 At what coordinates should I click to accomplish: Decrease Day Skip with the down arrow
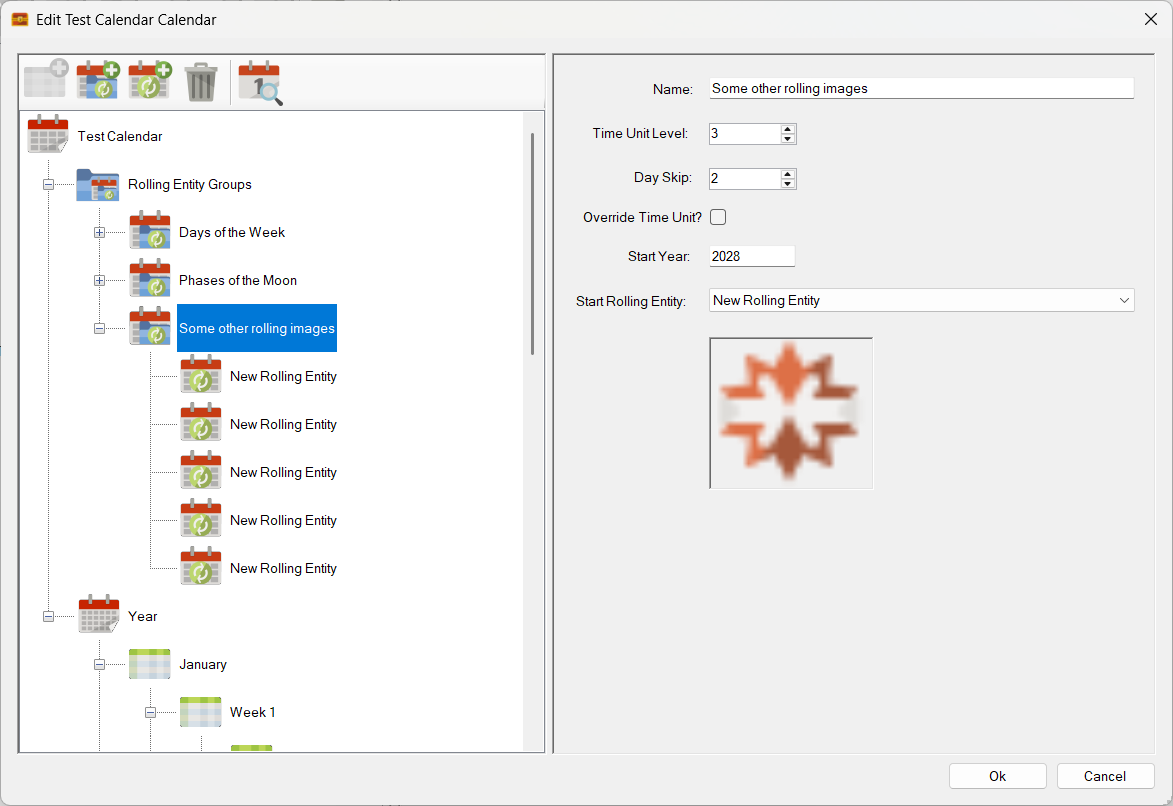click(x=788, y=183)
